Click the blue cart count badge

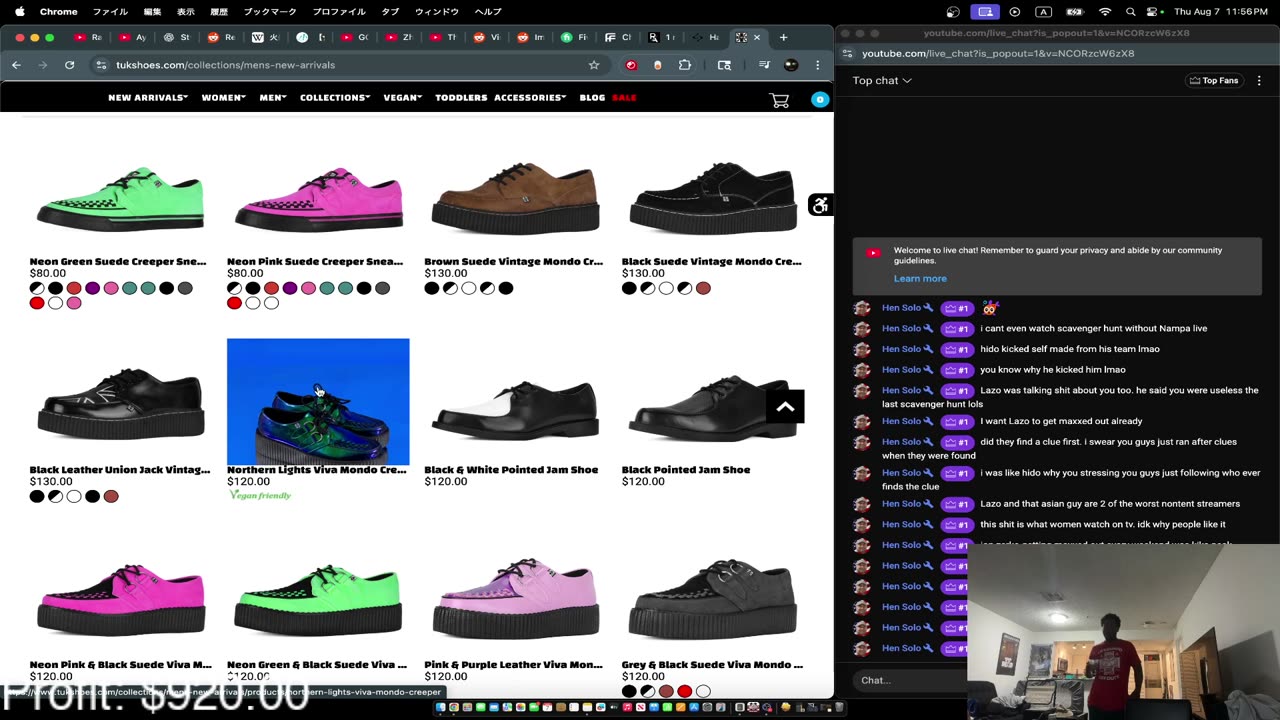[x=820, y=99]
